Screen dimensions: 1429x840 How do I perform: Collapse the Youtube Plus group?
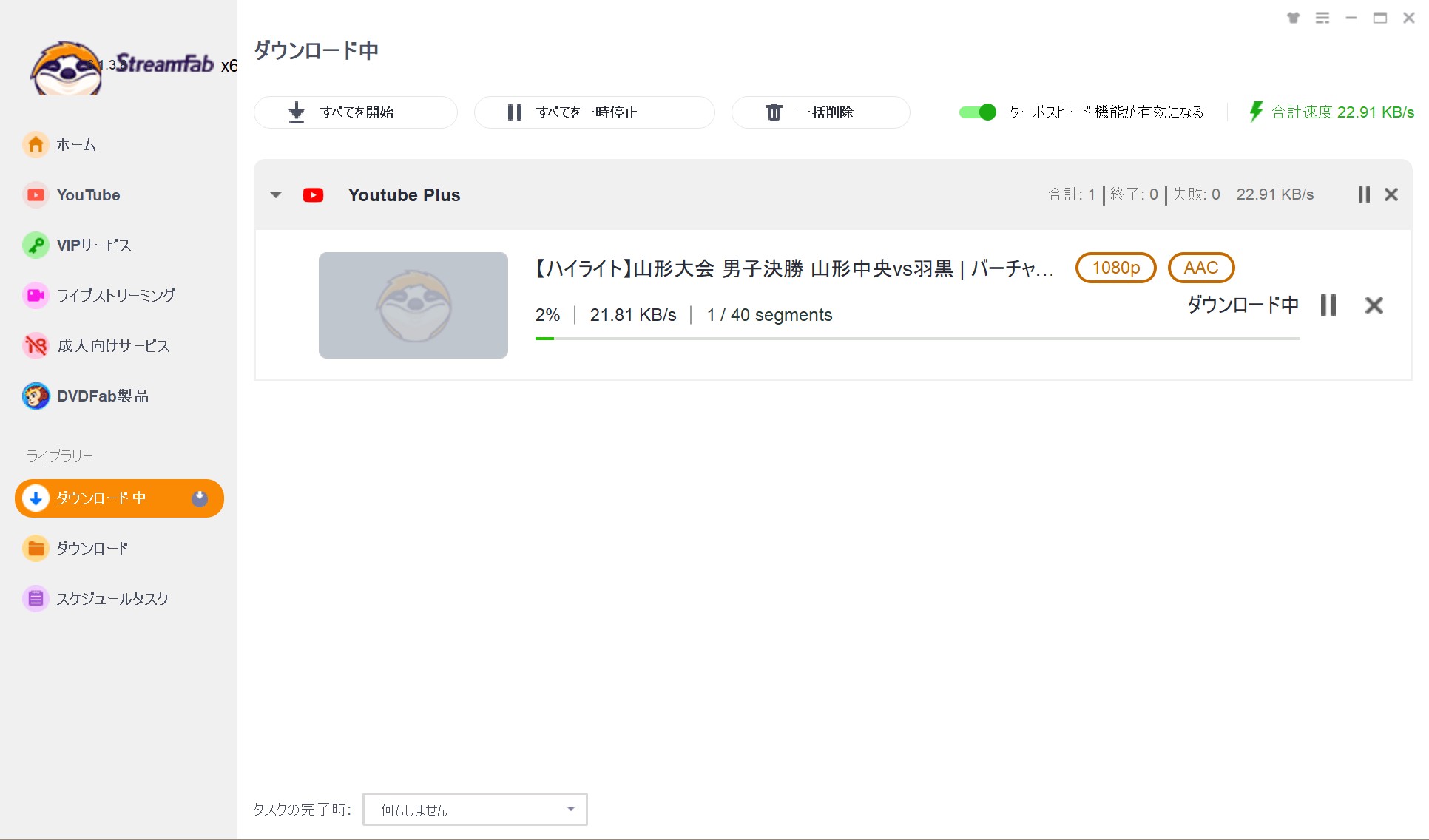276,195
